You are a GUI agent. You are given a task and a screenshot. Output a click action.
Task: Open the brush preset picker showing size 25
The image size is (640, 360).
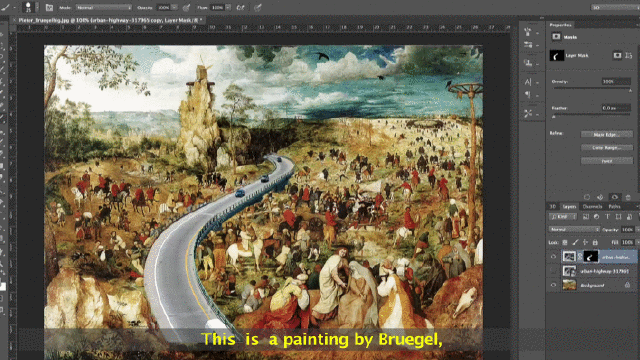pos(31,7)
